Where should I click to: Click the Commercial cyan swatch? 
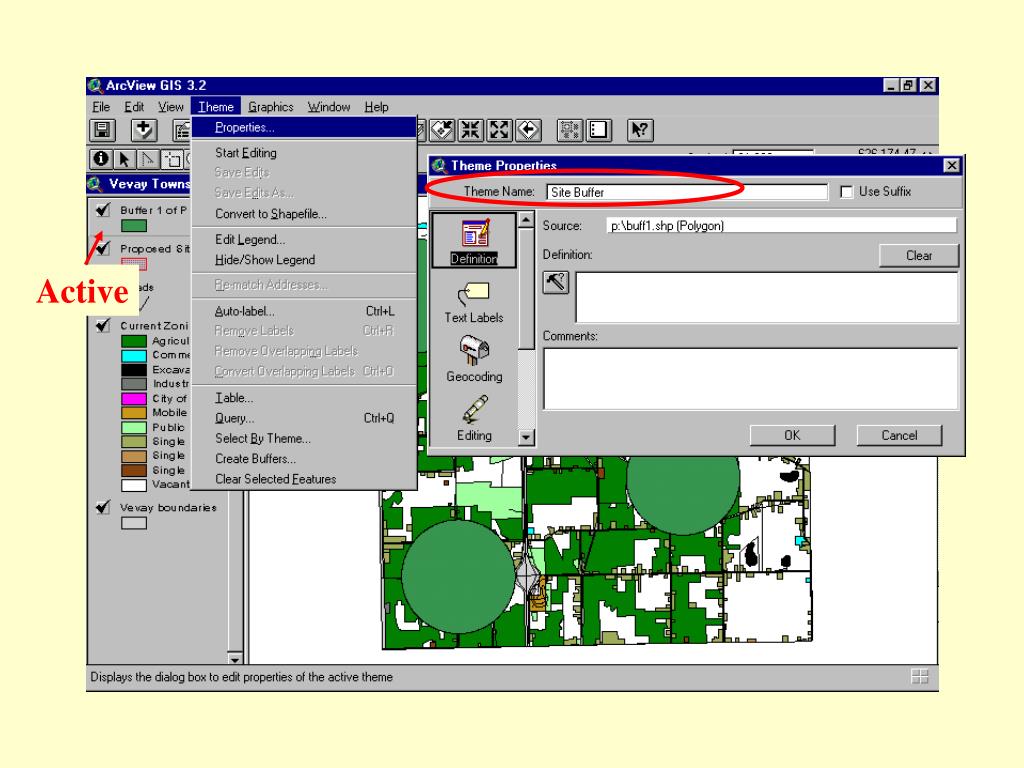click(x=134, y=355)
